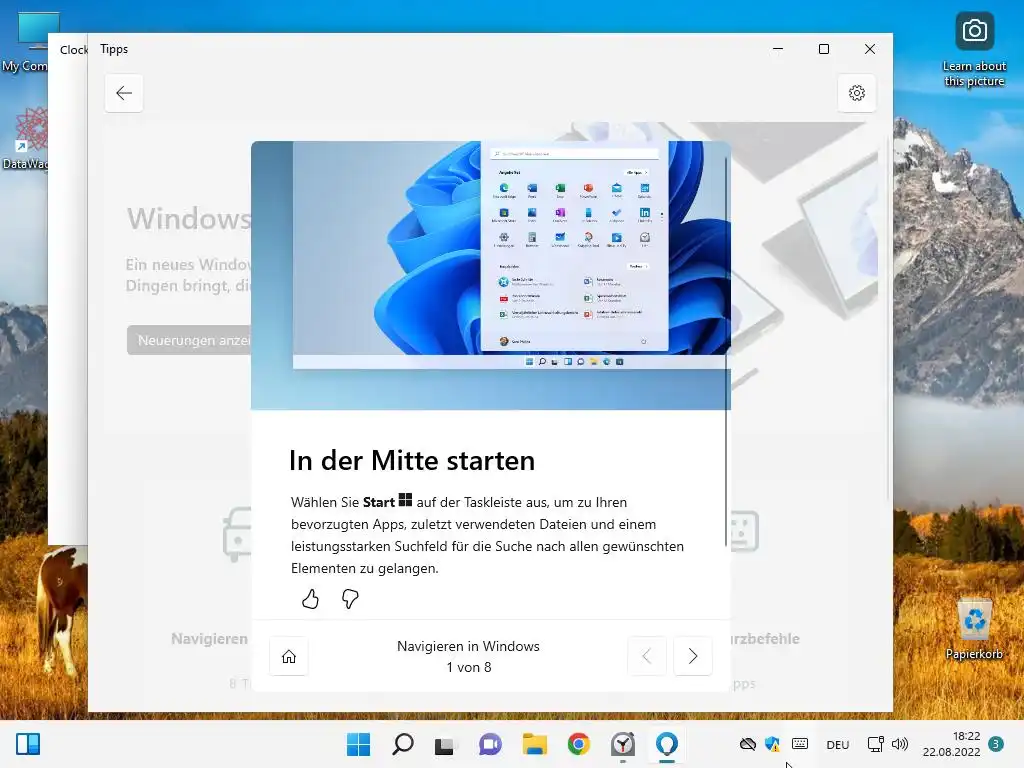The height and width of the screenshot is (768, 1024).
Task: Open Task View on the taskbar
Action: coord(445,744)
